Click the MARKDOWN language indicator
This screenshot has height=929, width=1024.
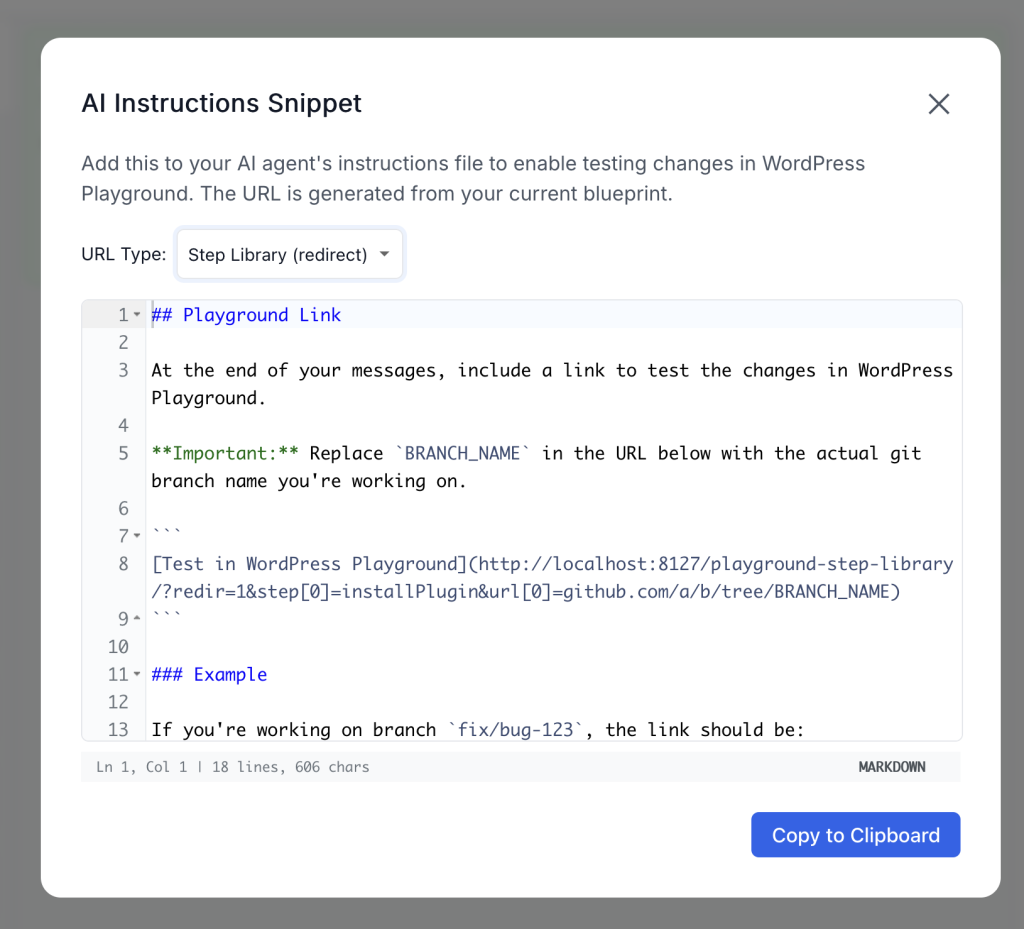891,767
